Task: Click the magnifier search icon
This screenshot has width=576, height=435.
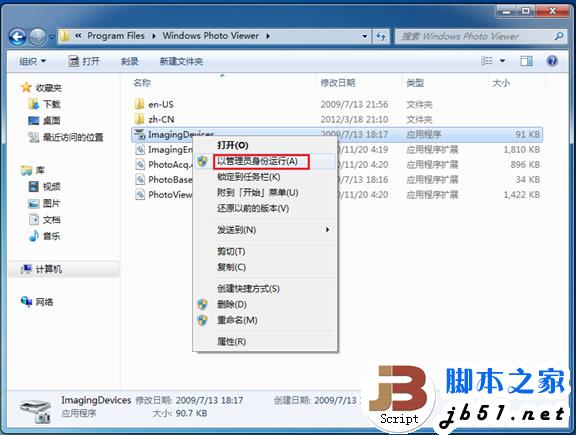Action: (559, 36)
